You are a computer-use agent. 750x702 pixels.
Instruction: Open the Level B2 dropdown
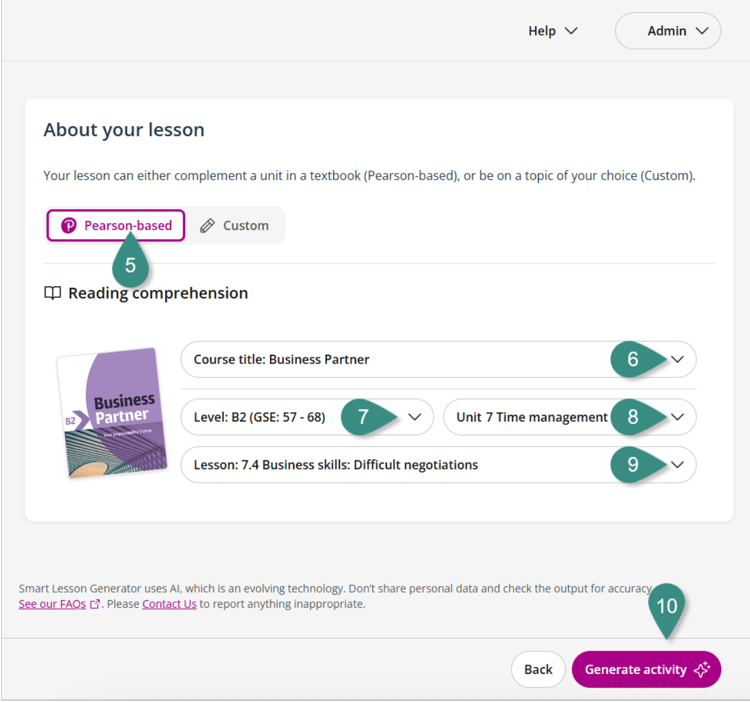tap(307, 417)
